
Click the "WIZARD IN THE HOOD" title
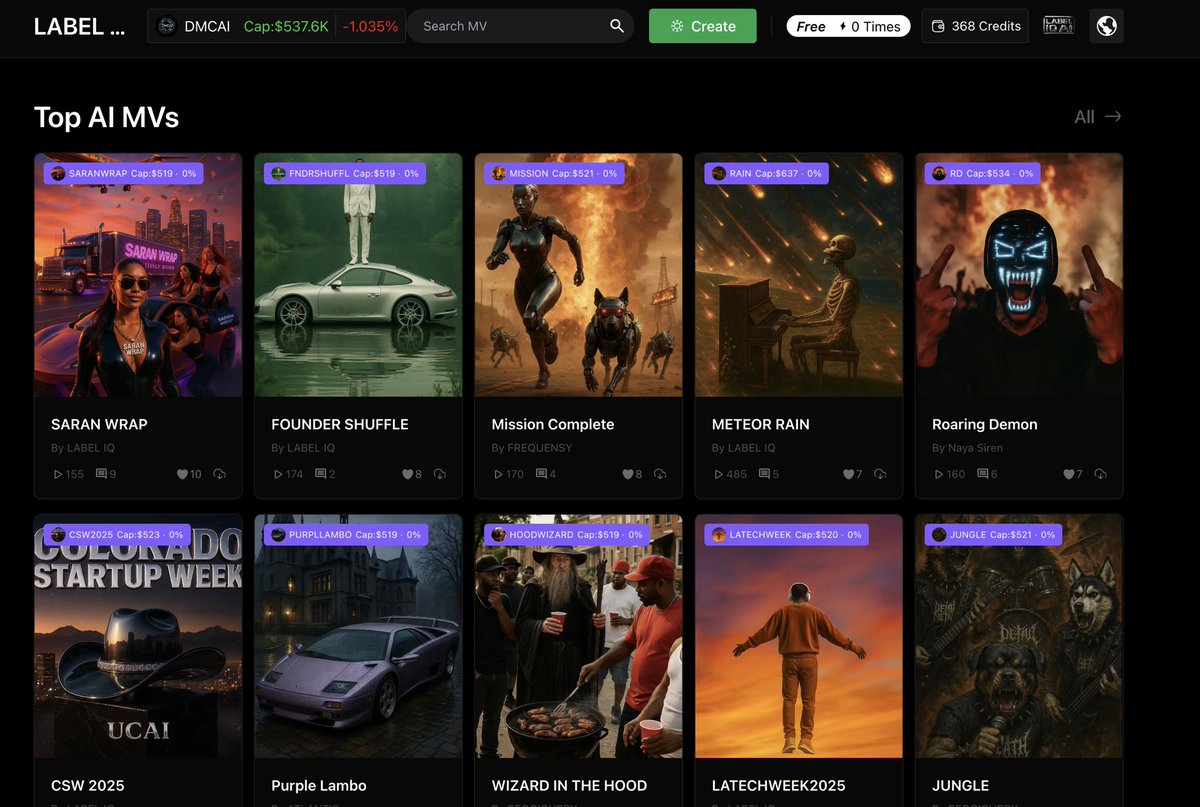[569, 786]
